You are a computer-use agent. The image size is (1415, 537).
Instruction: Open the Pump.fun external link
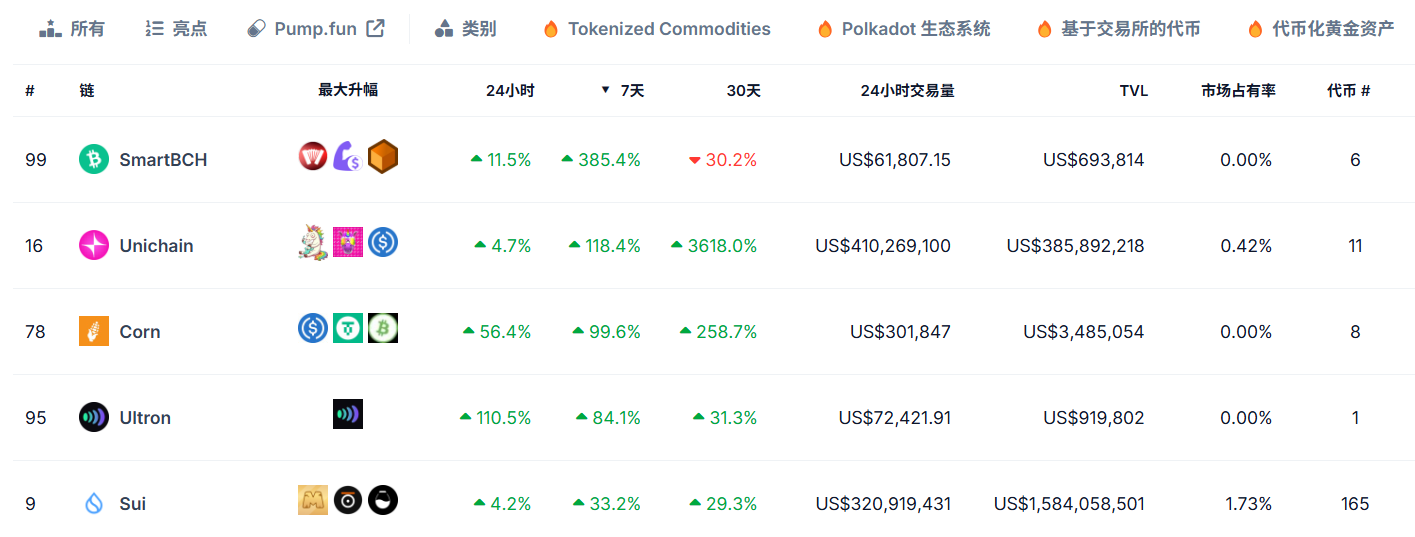point(315,29)
